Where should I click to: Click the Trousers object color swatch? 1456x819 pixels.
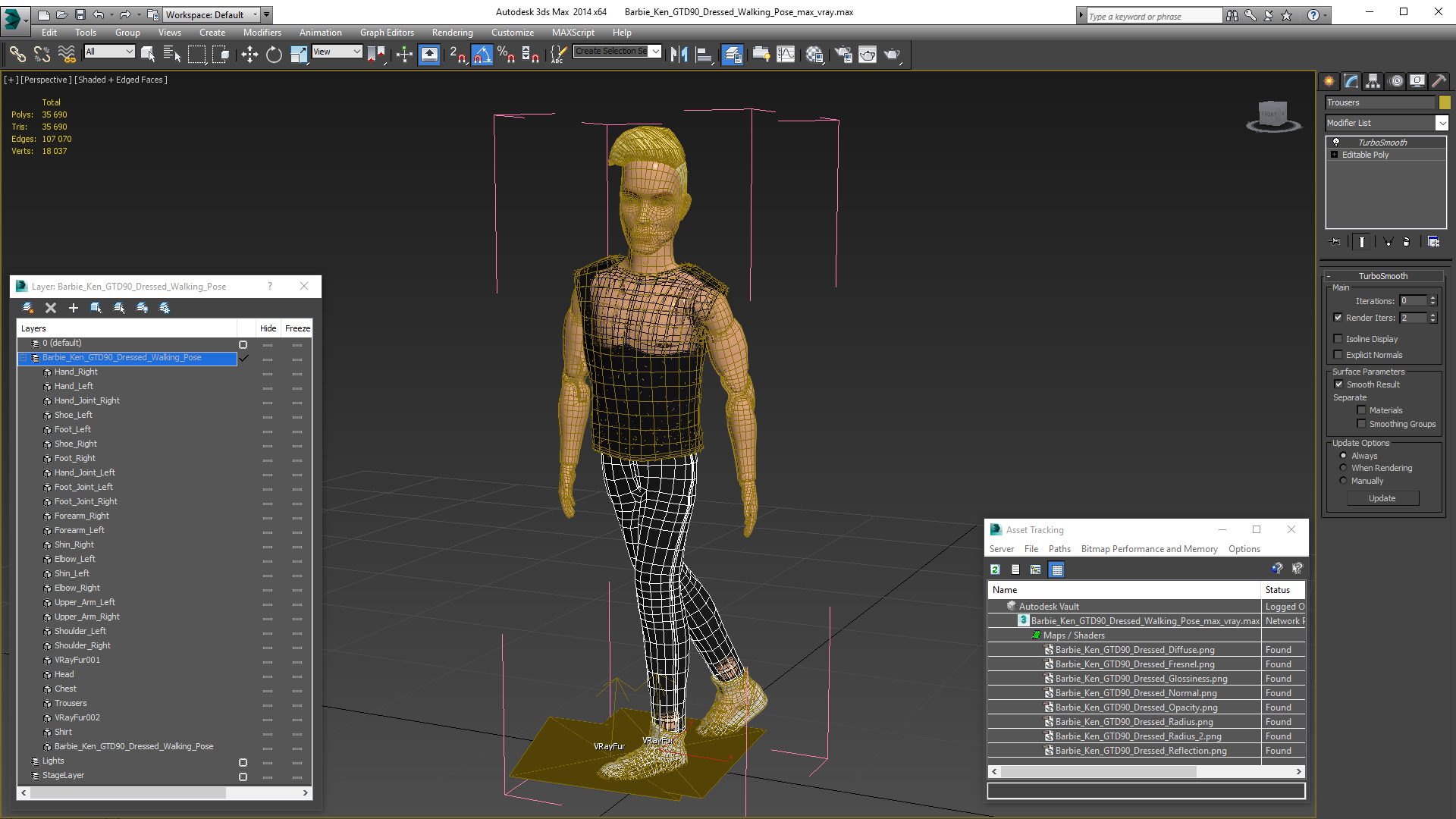(x=1445, y=102)
